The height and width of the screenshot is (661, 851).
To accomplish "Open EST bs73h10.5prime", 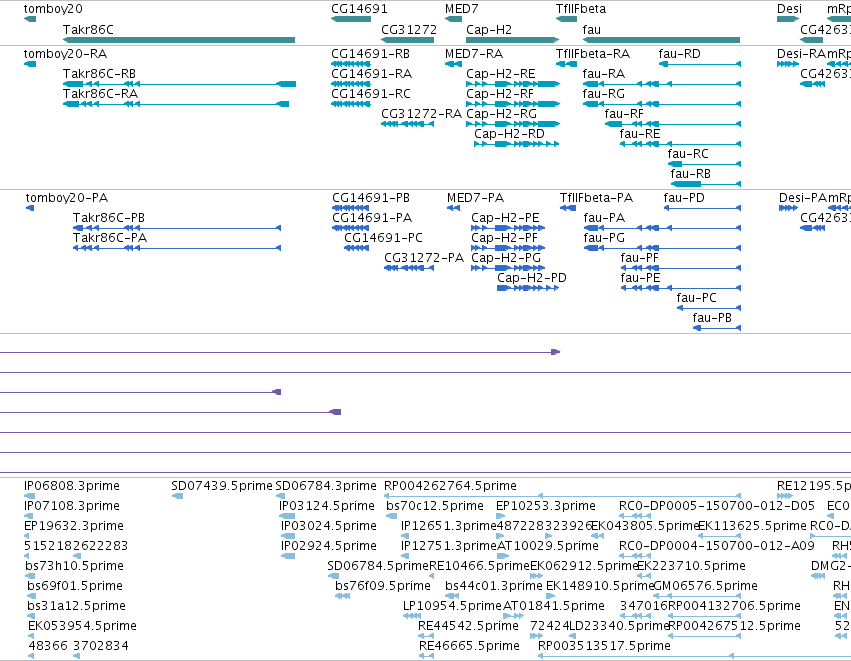I will click(74, 567).
